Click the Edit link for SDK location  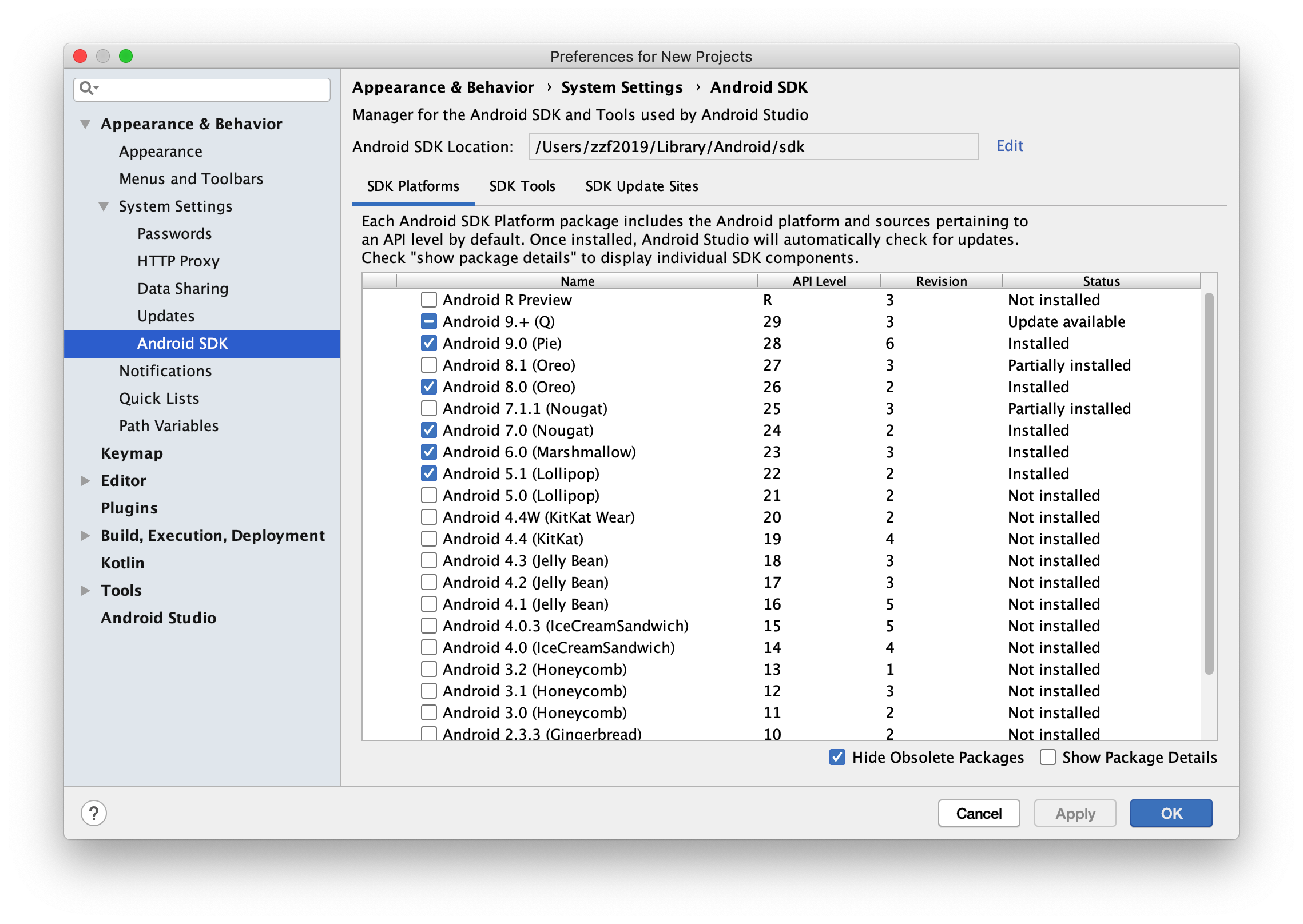[x=1009, y=146]
